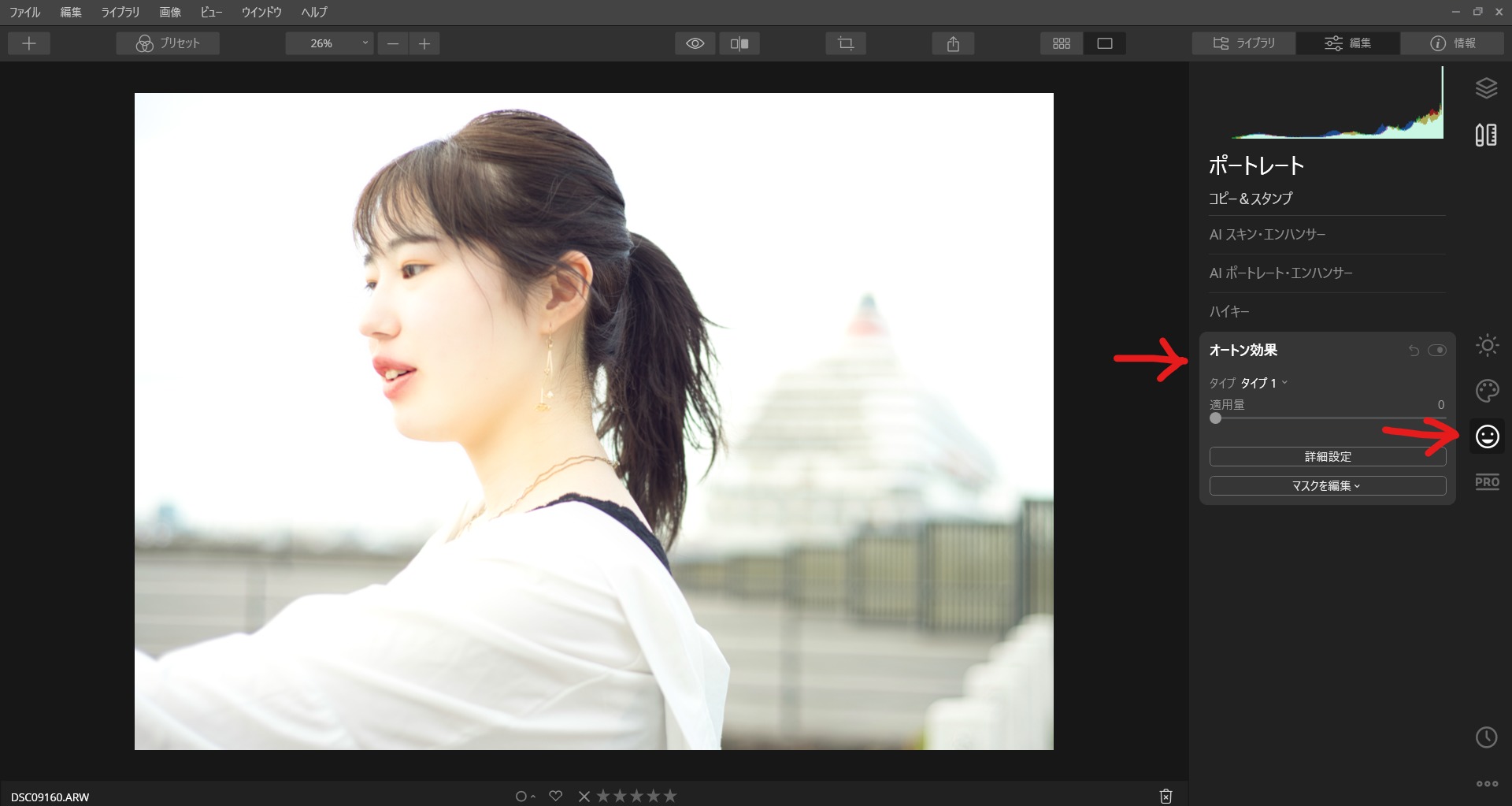Open the color label circle picker
The image size is (1512, 806).
(x=524, y=797)
